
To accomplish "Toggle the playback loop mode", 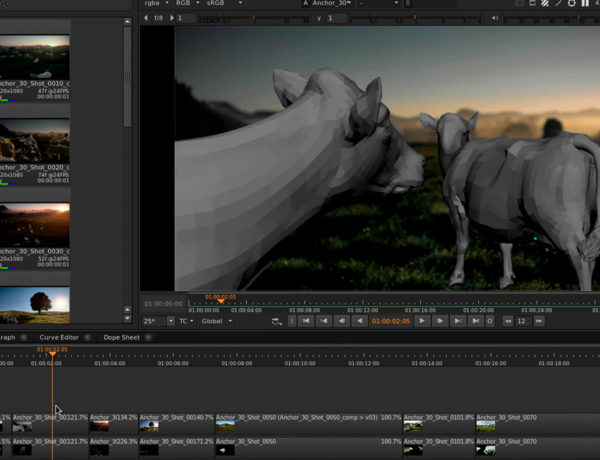I will point(277,321).
